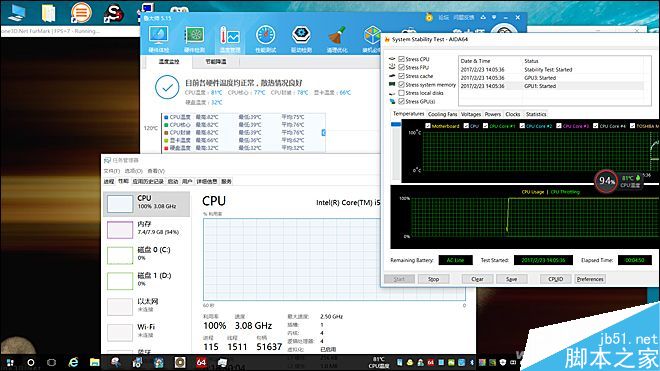Click Task Manager icon in its title bar
The height and width of the screenshot is (371, 660).
point(107,160)
